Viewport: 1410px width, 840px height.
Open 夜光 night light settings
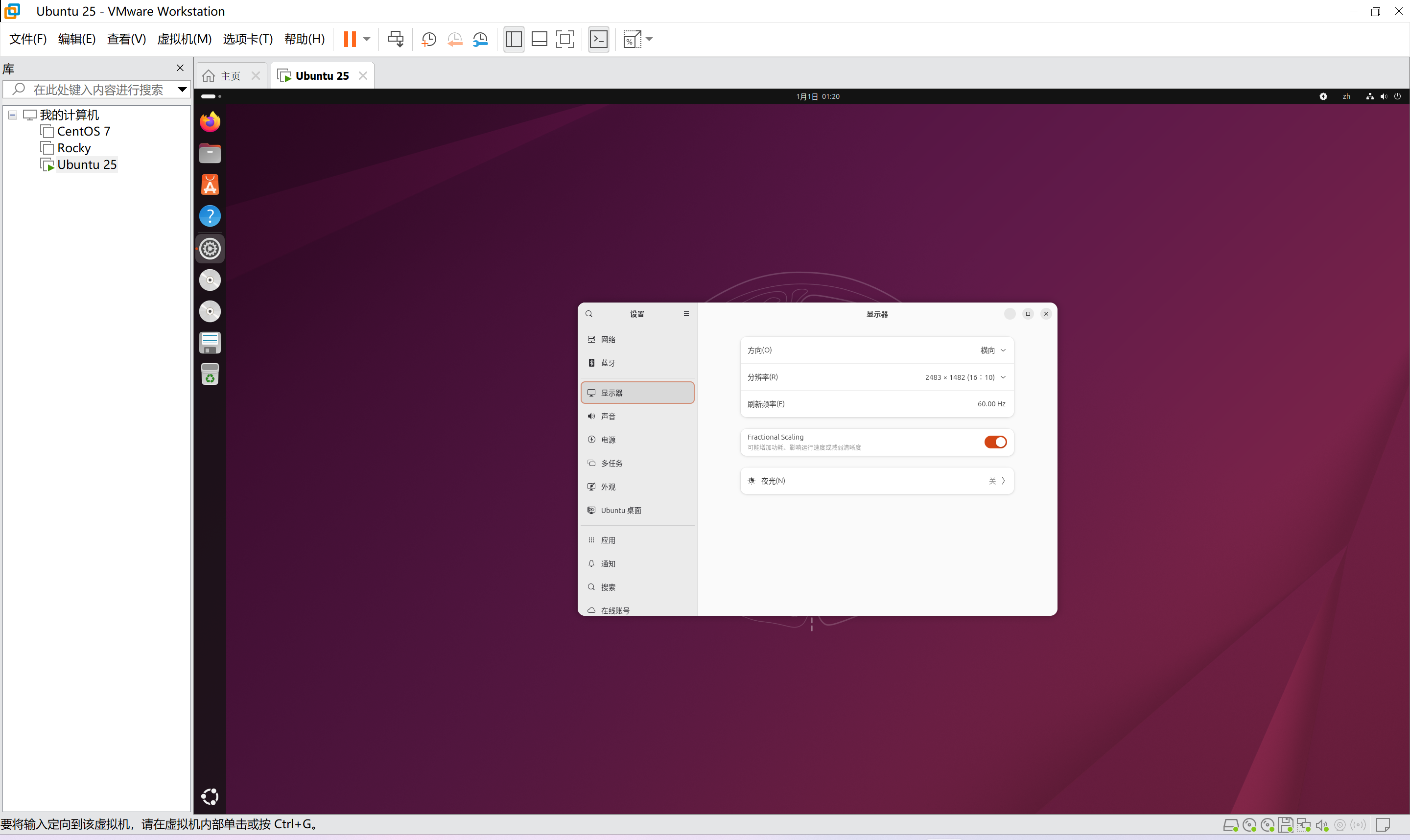876,481
